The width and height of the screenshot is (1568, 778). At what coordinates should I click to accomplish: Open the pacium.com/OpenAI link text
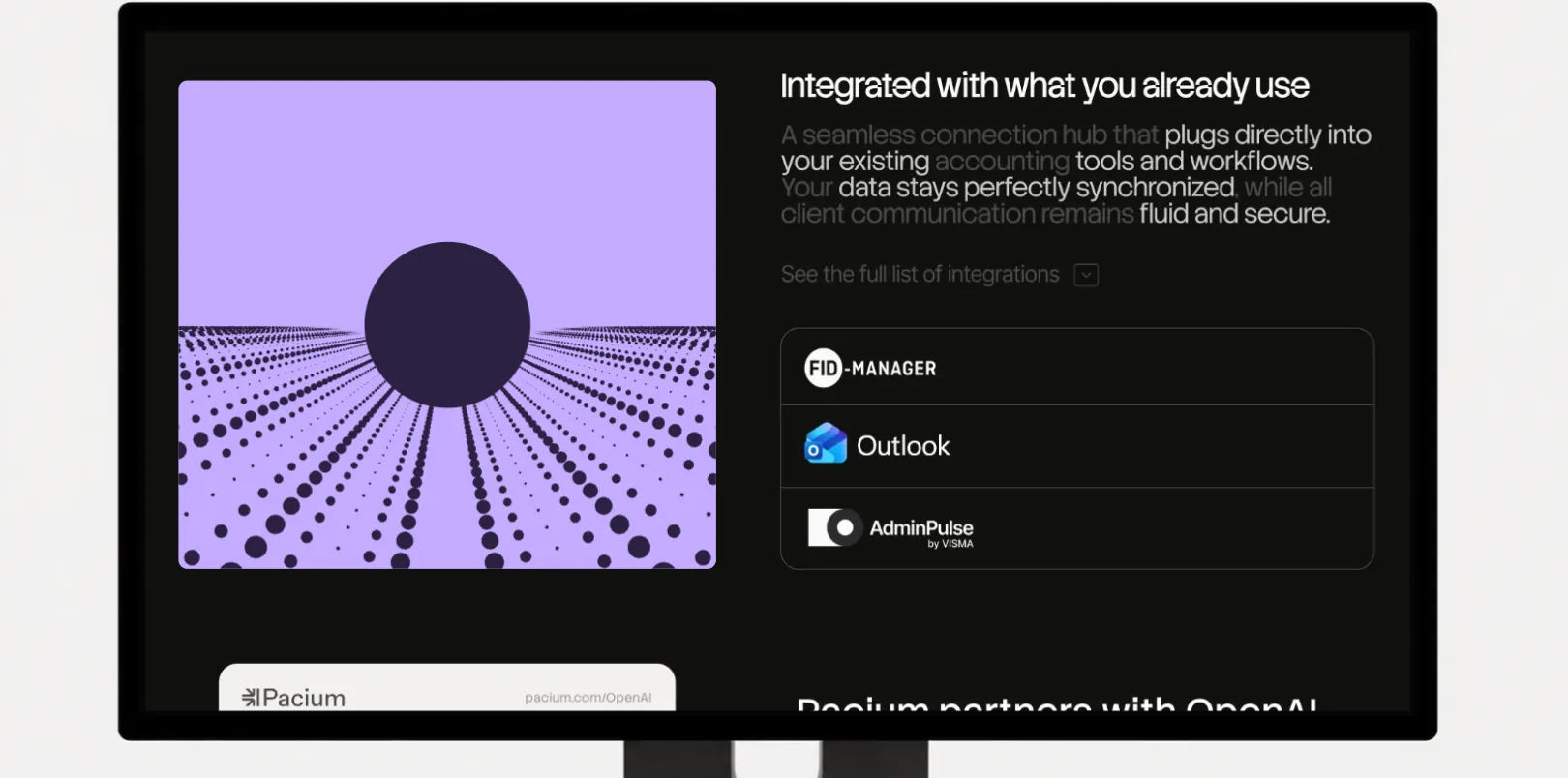588,698
